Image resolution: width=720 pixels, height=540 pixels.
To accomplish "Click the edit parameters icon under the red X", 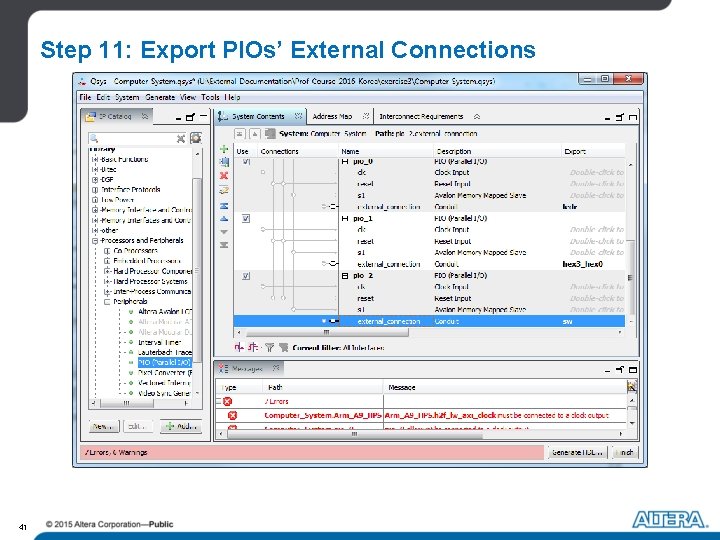I will 224,190.
